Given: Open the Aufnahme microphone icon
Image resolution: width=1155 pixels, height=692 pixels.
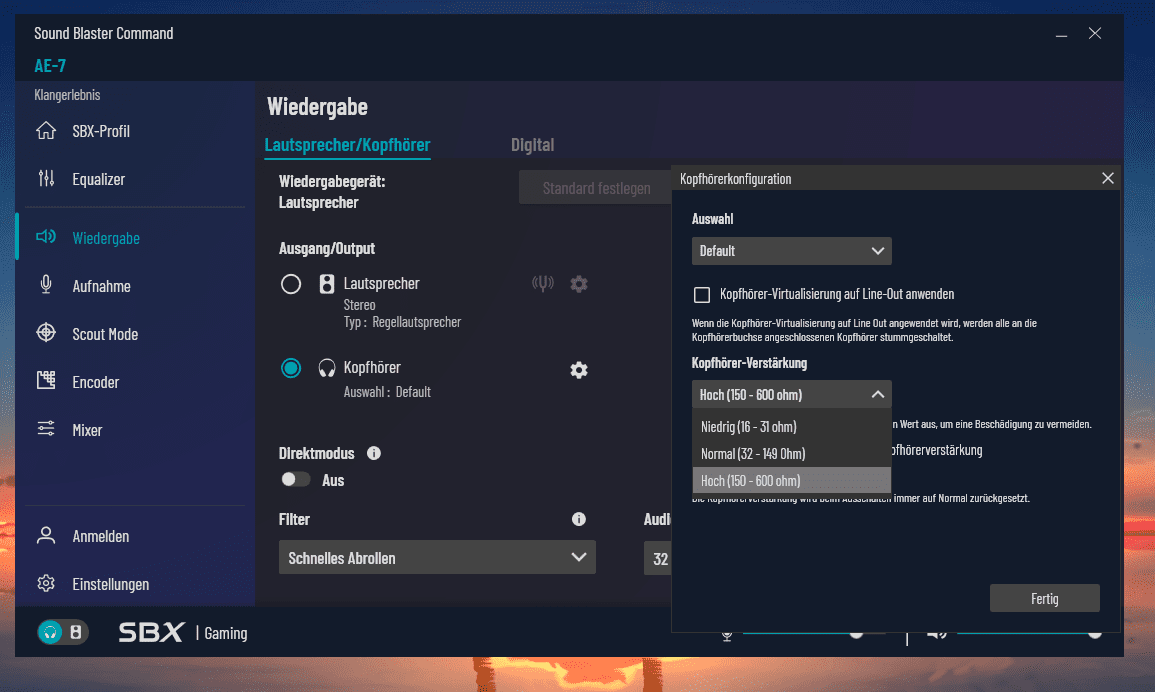Looking at the screenshot, I should 46,284.
